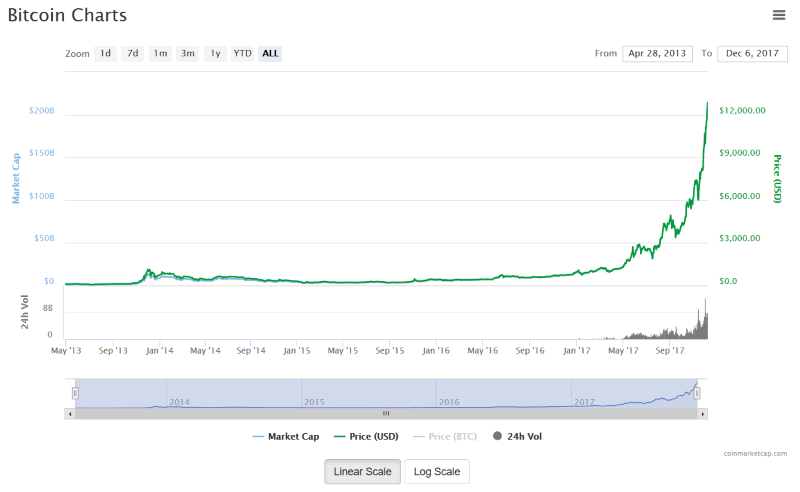Image resolution: width=800 pixels, height=492 pixels.
Task: Click the 2015 marker in navigator
Action: coord(314,402)
